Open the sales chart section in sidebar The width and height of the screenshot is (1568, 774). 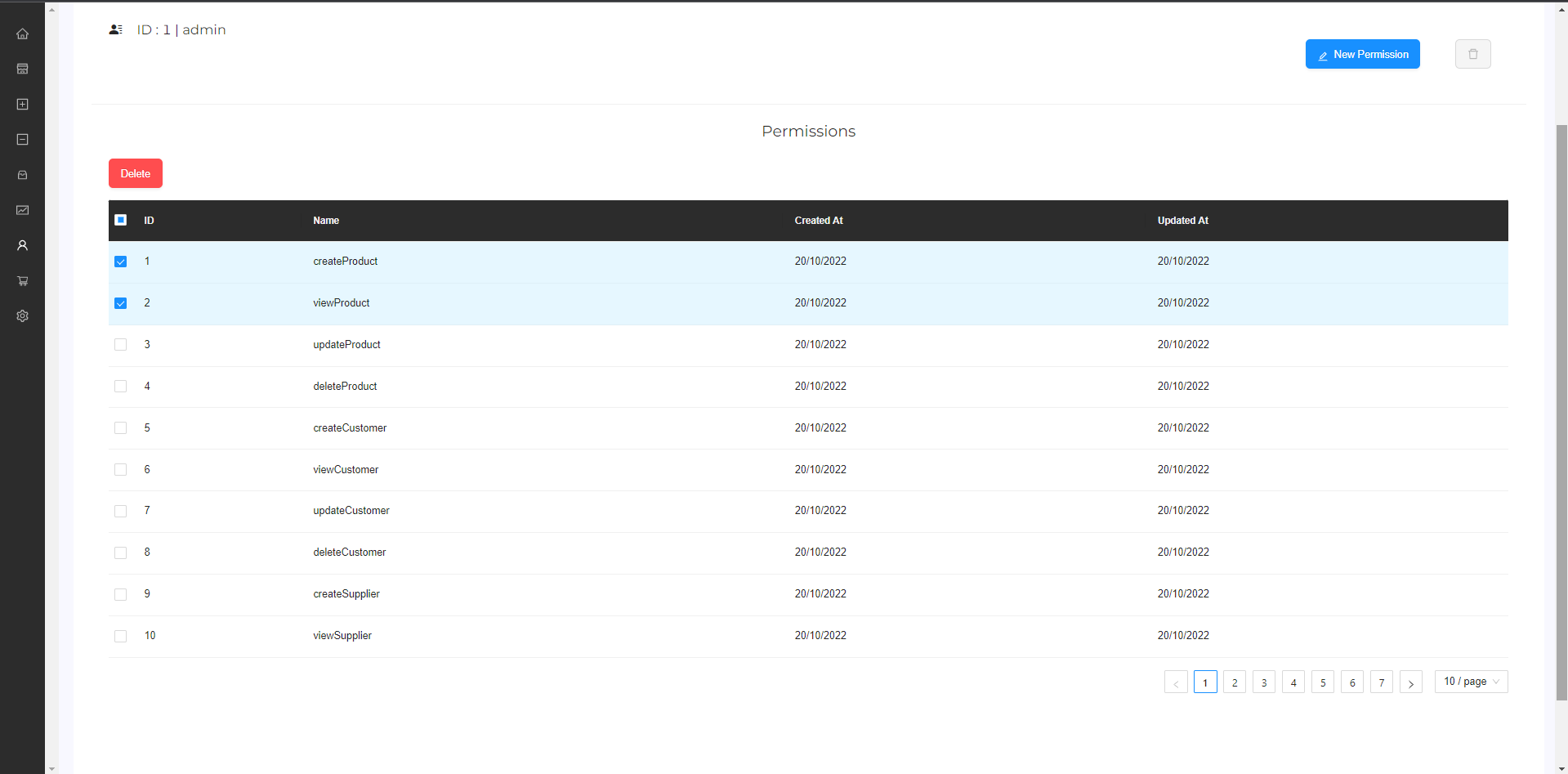coord(22,210)
